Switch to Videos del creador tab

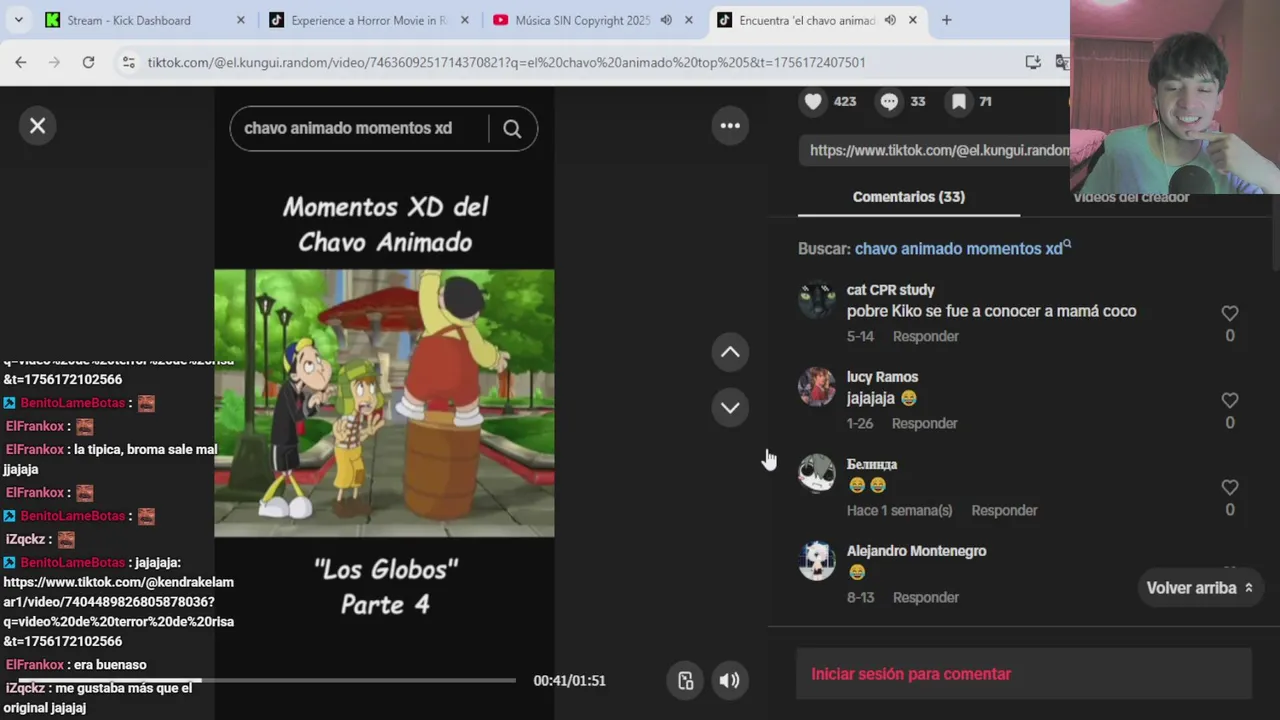[x=1131, y=198]
